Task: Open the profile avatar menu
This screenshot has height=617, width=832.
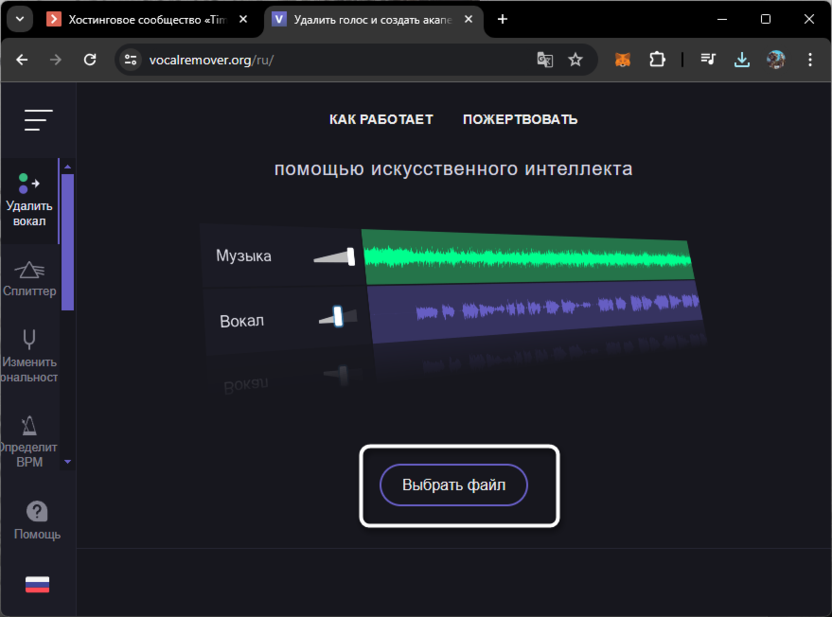Action: (776, 59)
